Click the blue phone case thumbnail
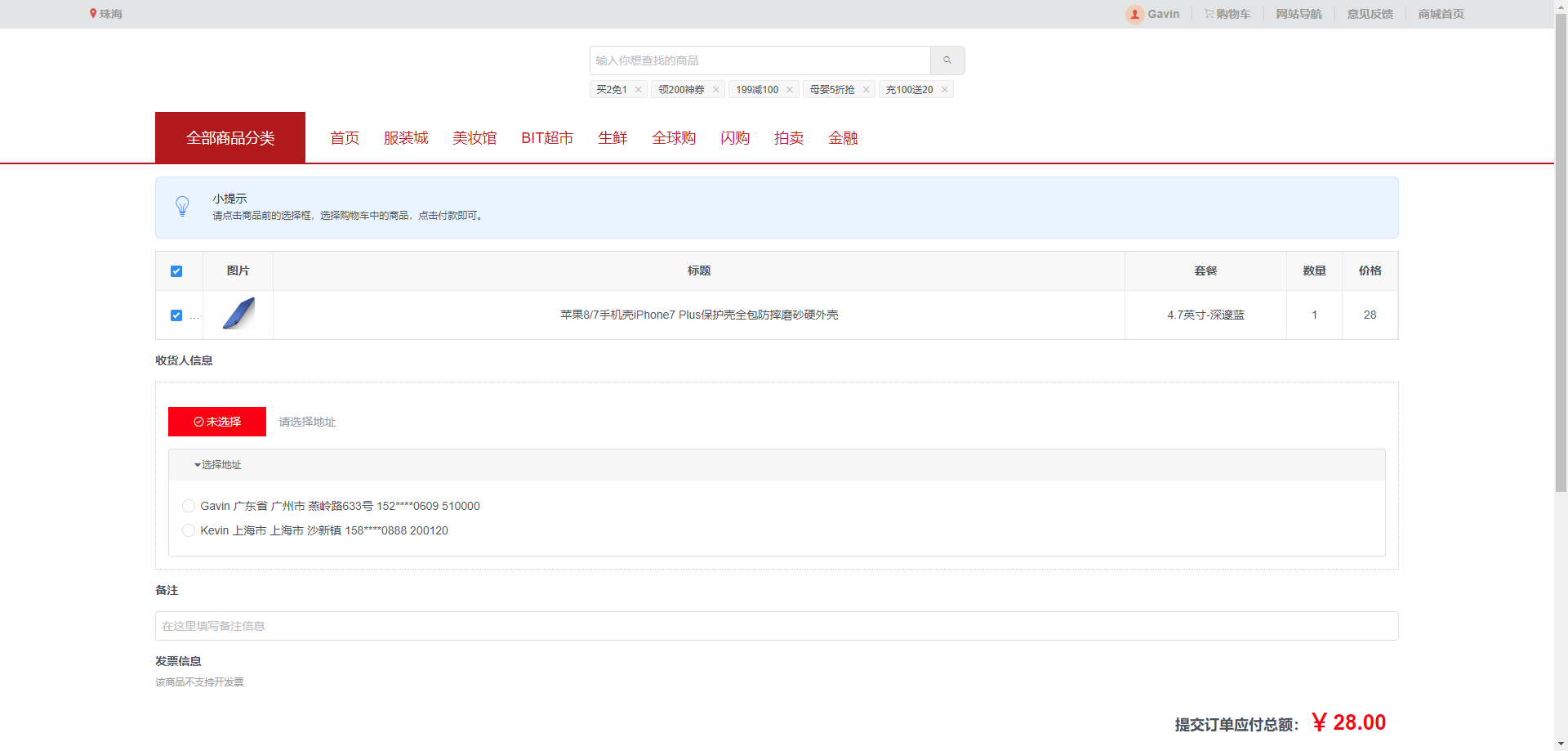The height and width of the screenshot is (751, 1568). [x=238, y=315]
